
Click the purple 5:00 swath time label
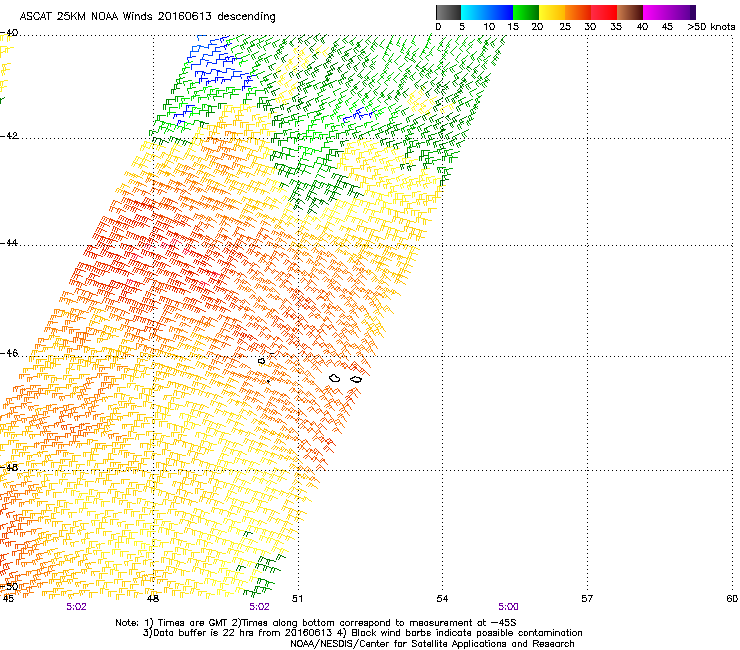click(x=508, y=607)
